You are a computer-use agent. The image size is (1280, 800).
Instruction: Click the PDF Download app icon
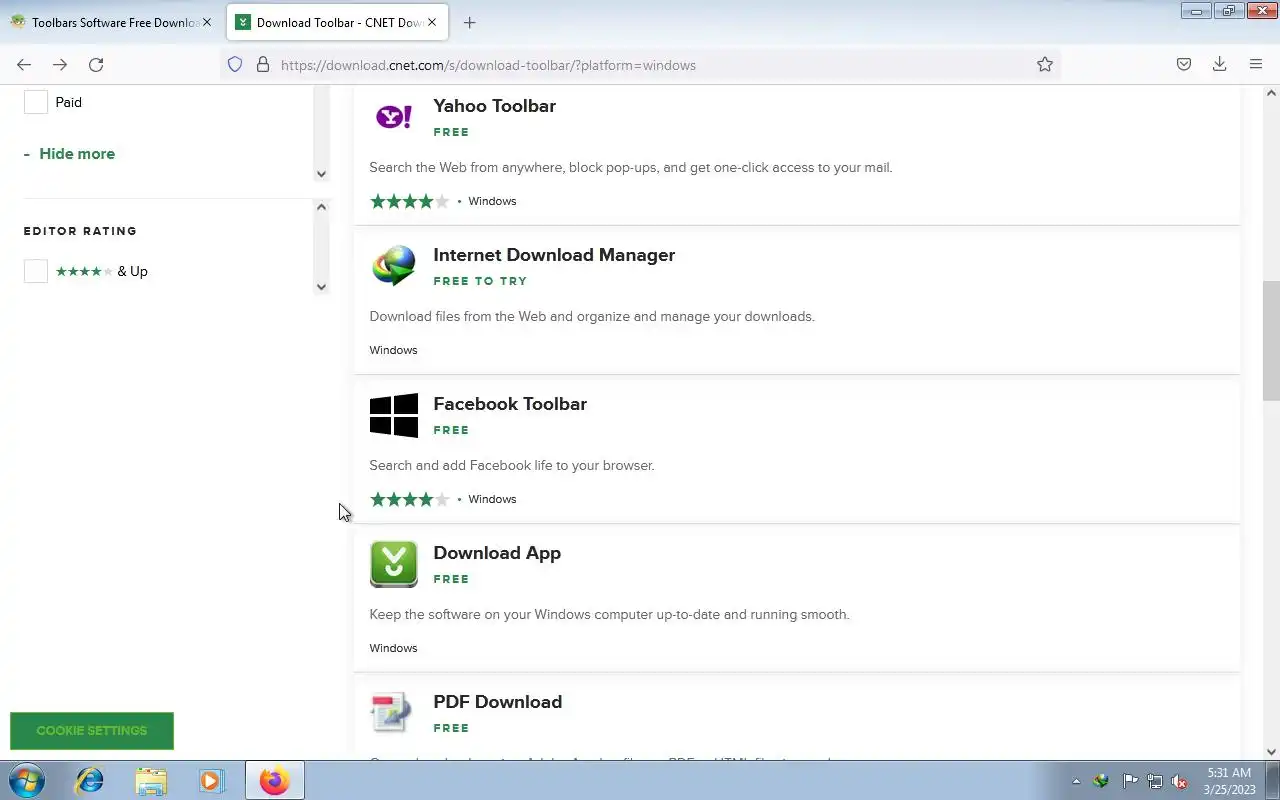click(x=391, y=712)
